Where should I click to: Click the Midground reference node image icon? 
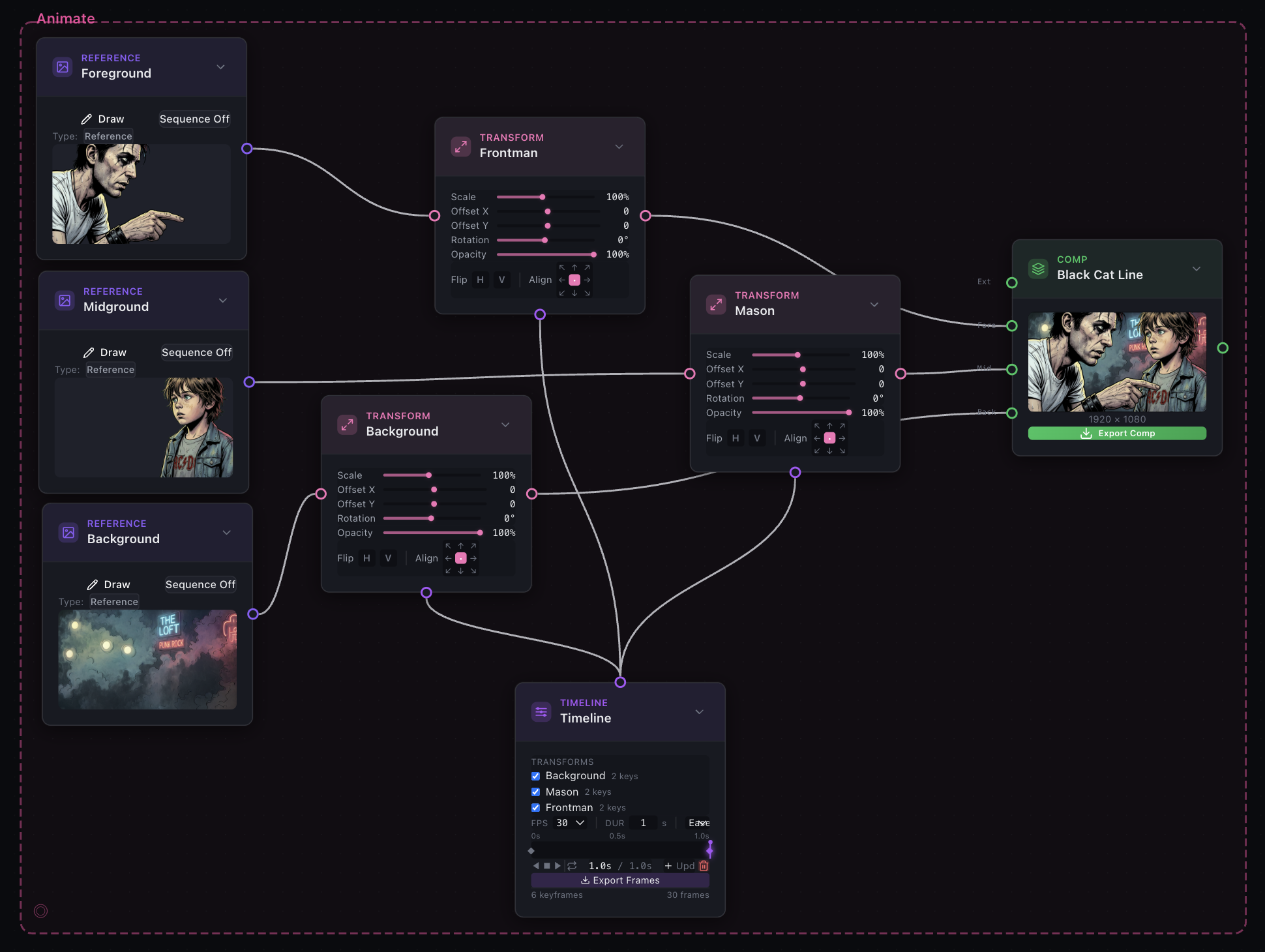click(65, 300)
